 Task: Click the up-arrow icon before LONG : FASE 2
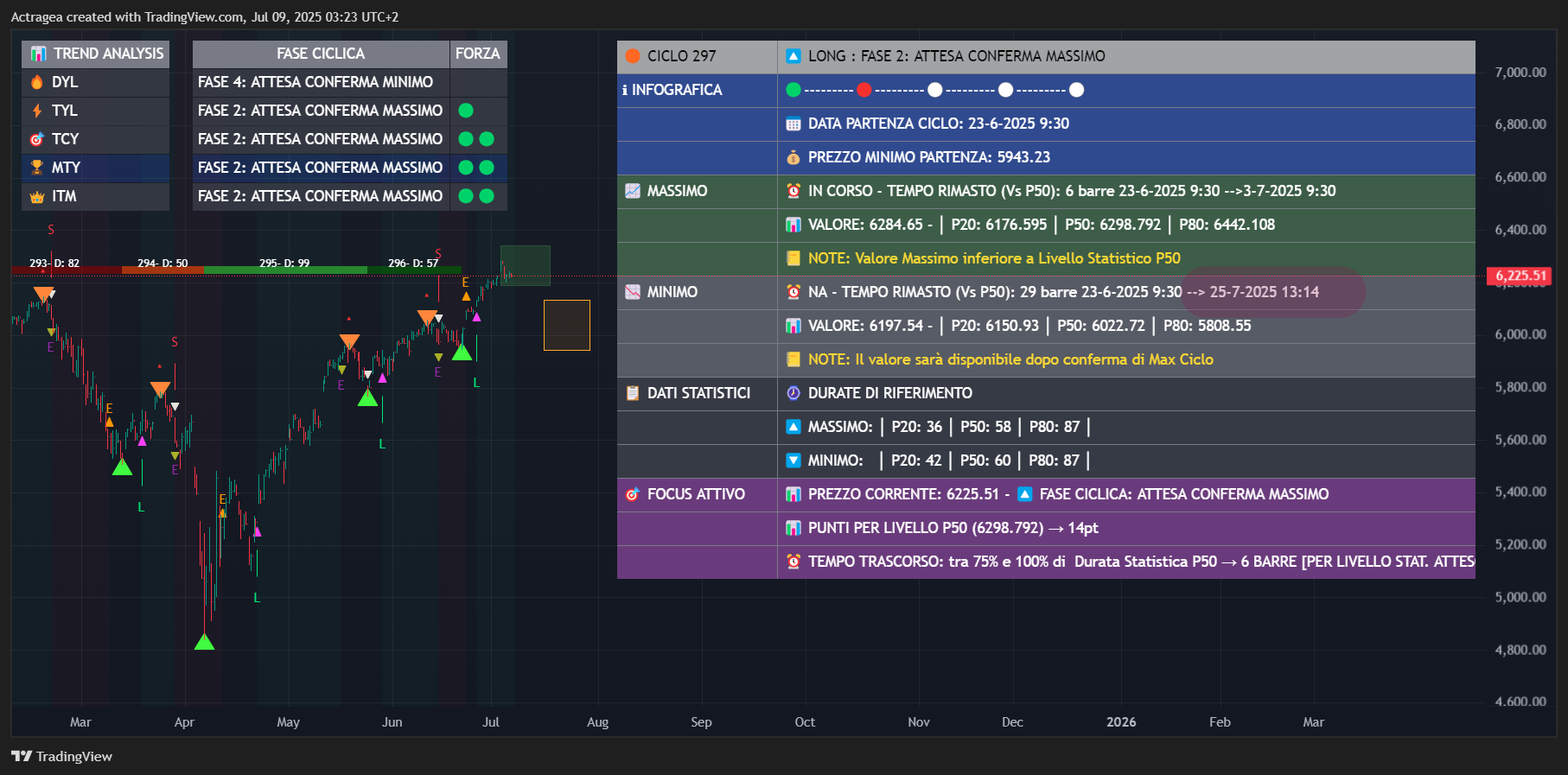point(794,56)
